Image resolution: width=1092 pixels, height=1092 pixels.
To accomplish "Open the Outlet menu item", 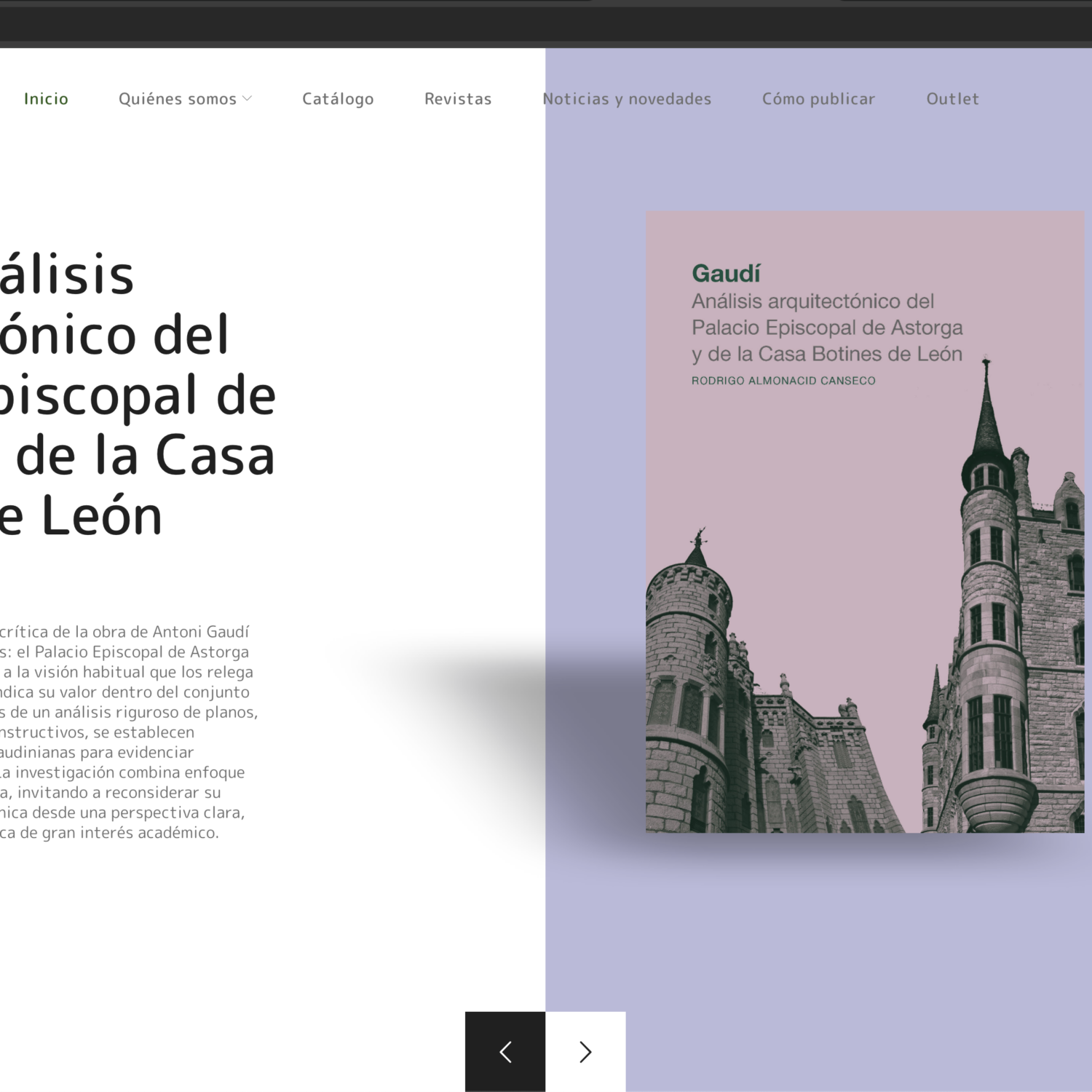I will (952, 98).
